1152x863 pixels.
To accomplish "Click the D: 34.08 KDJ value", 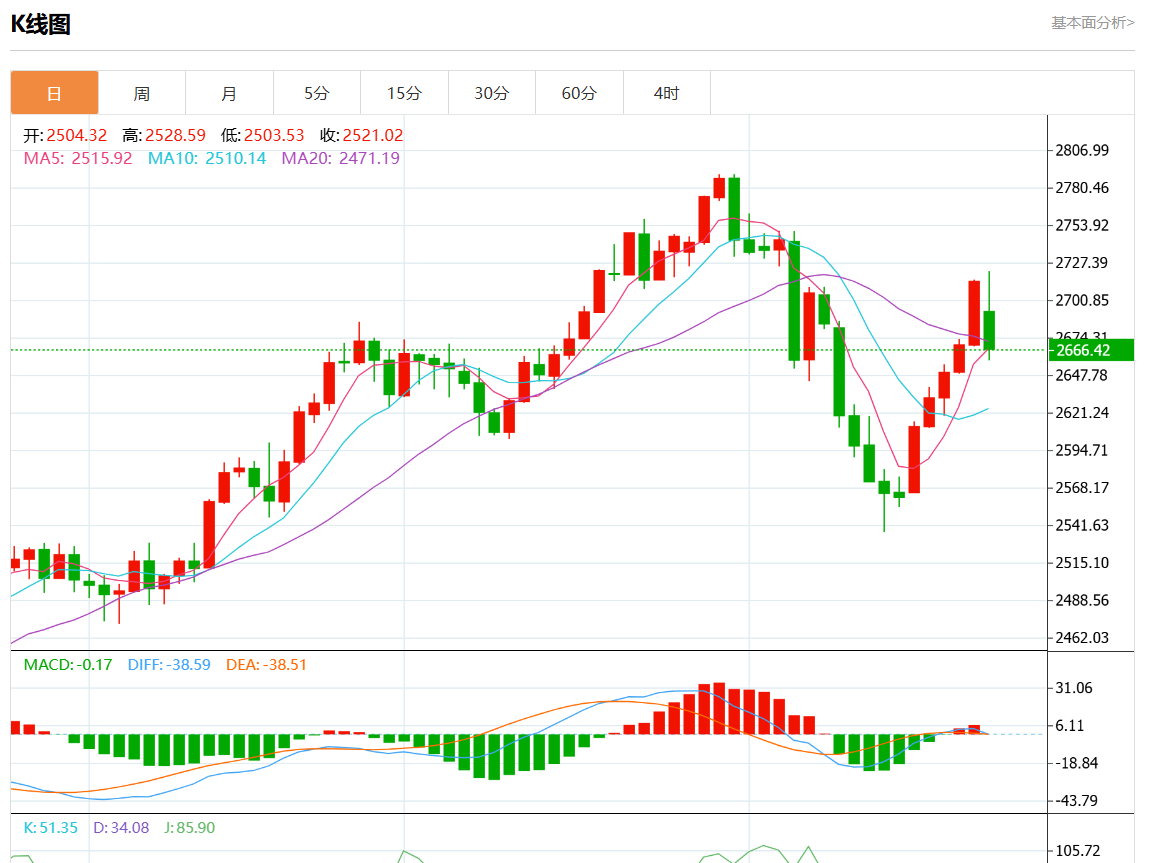I will pyautogui.click(x=121, y=828).
